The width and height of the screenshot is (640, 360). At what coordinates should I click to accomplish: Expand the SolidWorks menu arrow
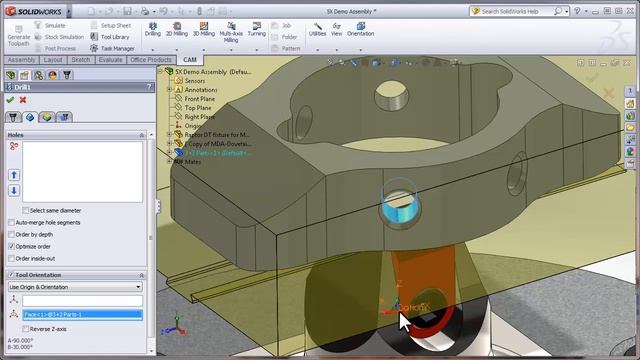click(x=69, y=11)
